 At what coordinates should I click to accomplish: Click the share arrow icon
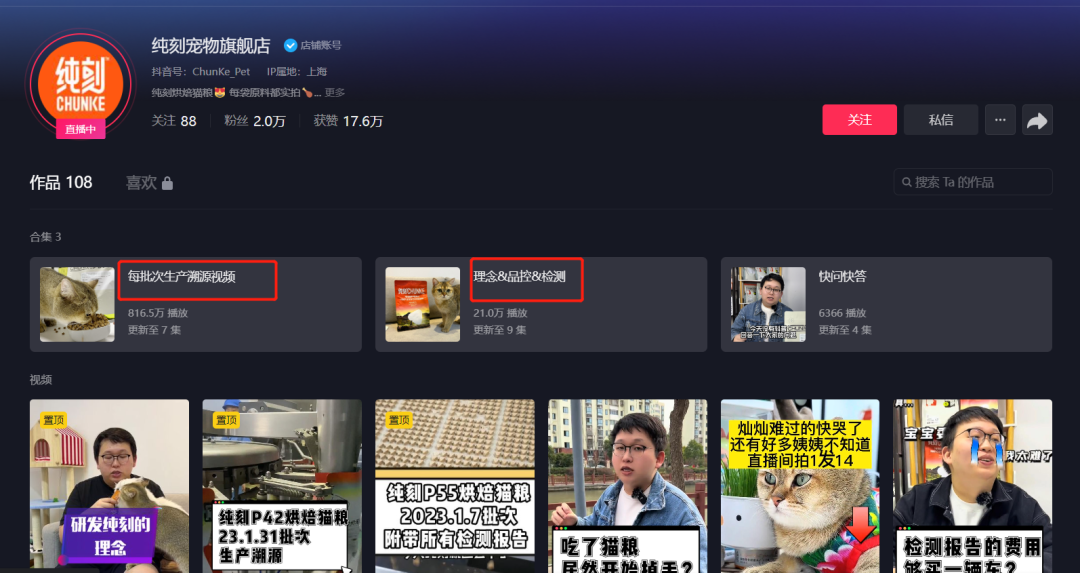1037,120
